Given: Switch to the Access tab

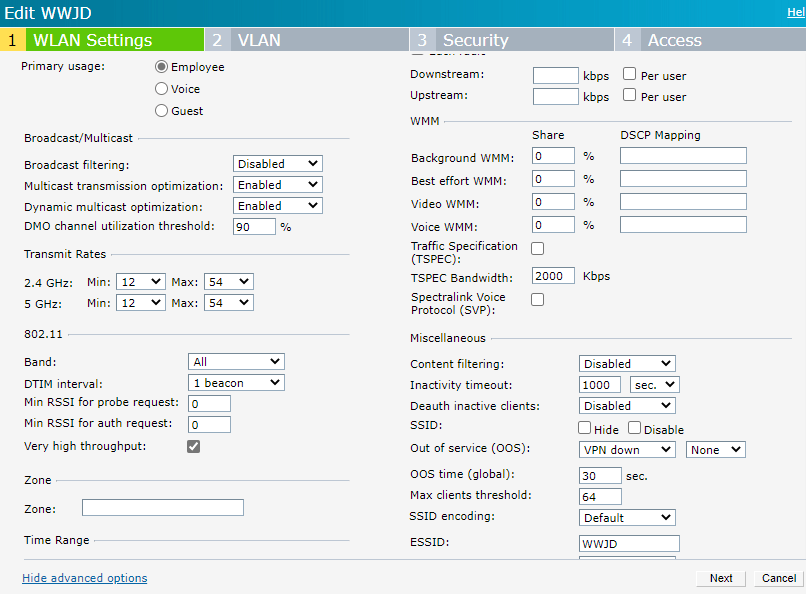Looking at the screenshot, I should pyautogui.click(x=671, y=40).
